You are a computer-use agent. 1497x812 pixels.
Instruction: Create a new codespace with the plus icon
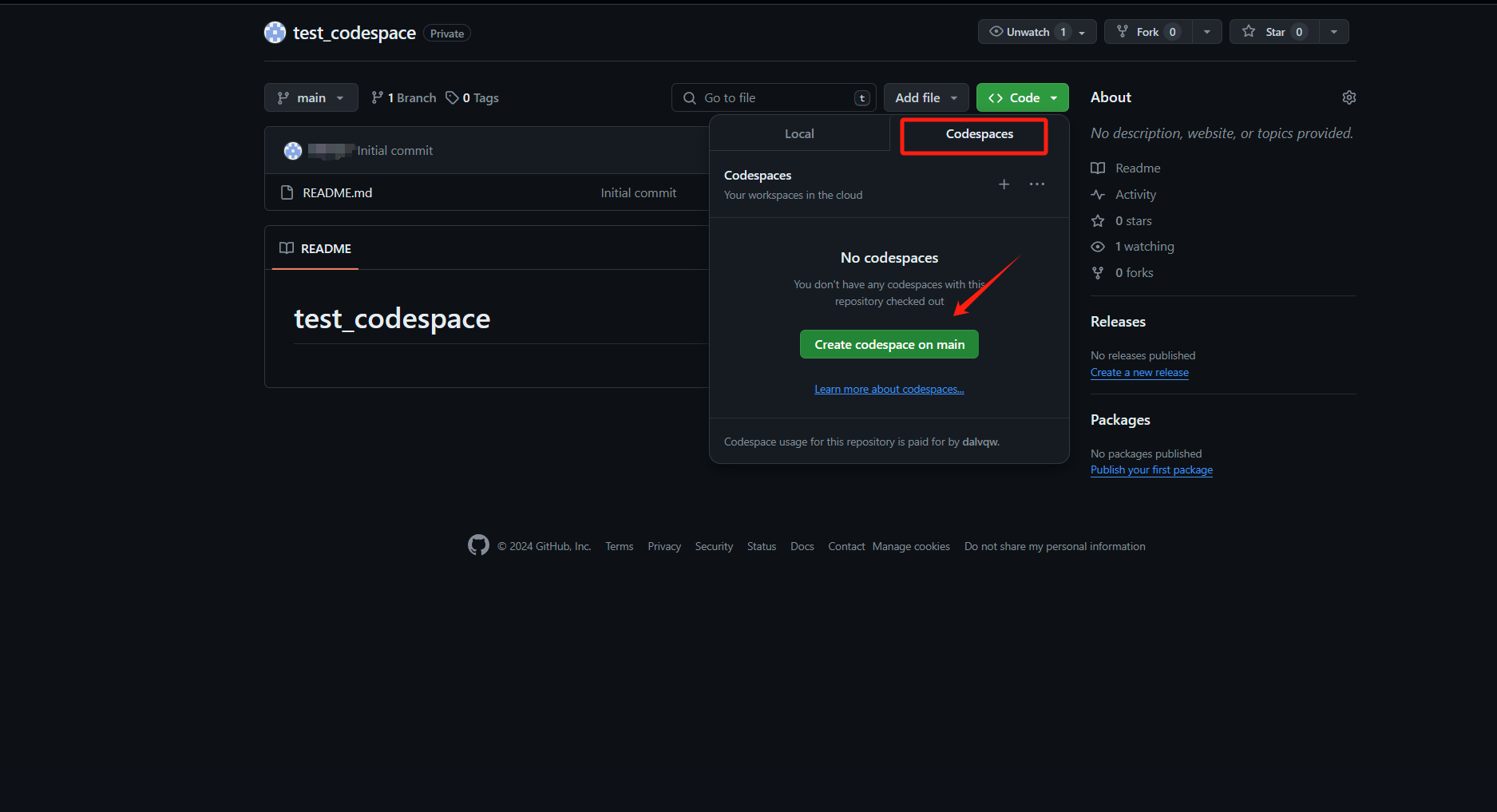tap(1004, 184)
